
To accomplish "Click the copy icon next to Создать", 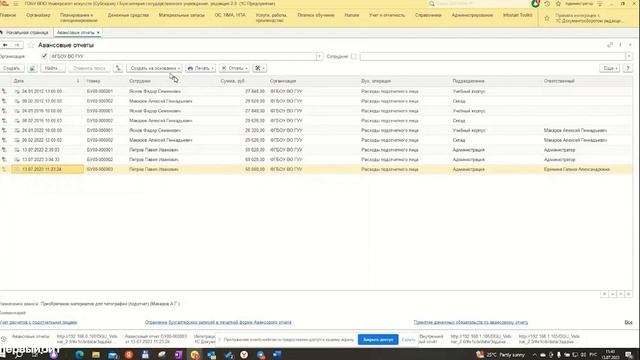I will [x=32, y=68].
